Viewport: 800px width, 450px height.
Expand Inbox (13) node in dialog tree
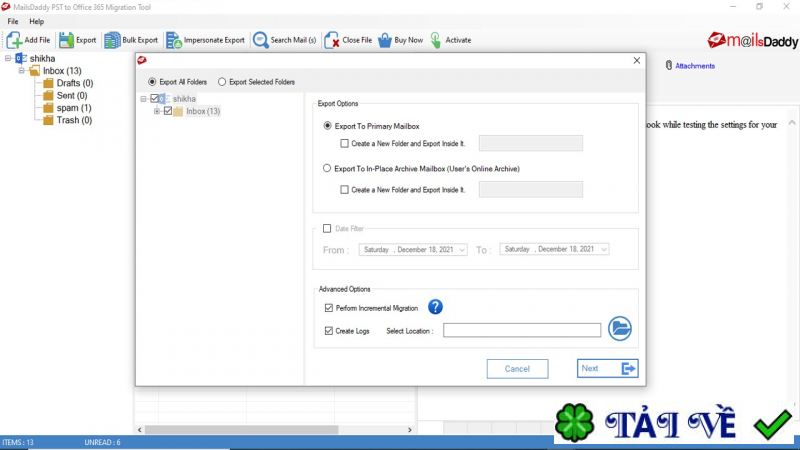pos(157,111)
